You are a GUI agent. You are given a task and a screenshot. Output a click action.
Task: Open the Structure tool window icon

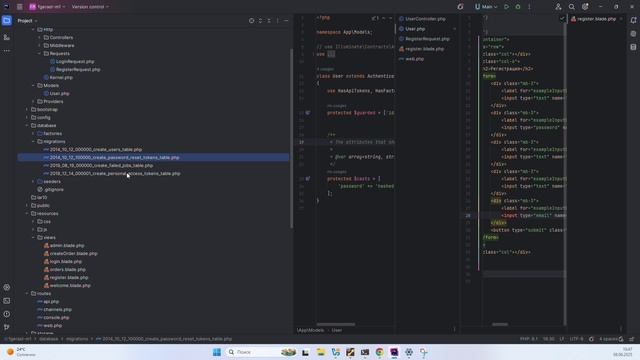click(x=7, y=37)
